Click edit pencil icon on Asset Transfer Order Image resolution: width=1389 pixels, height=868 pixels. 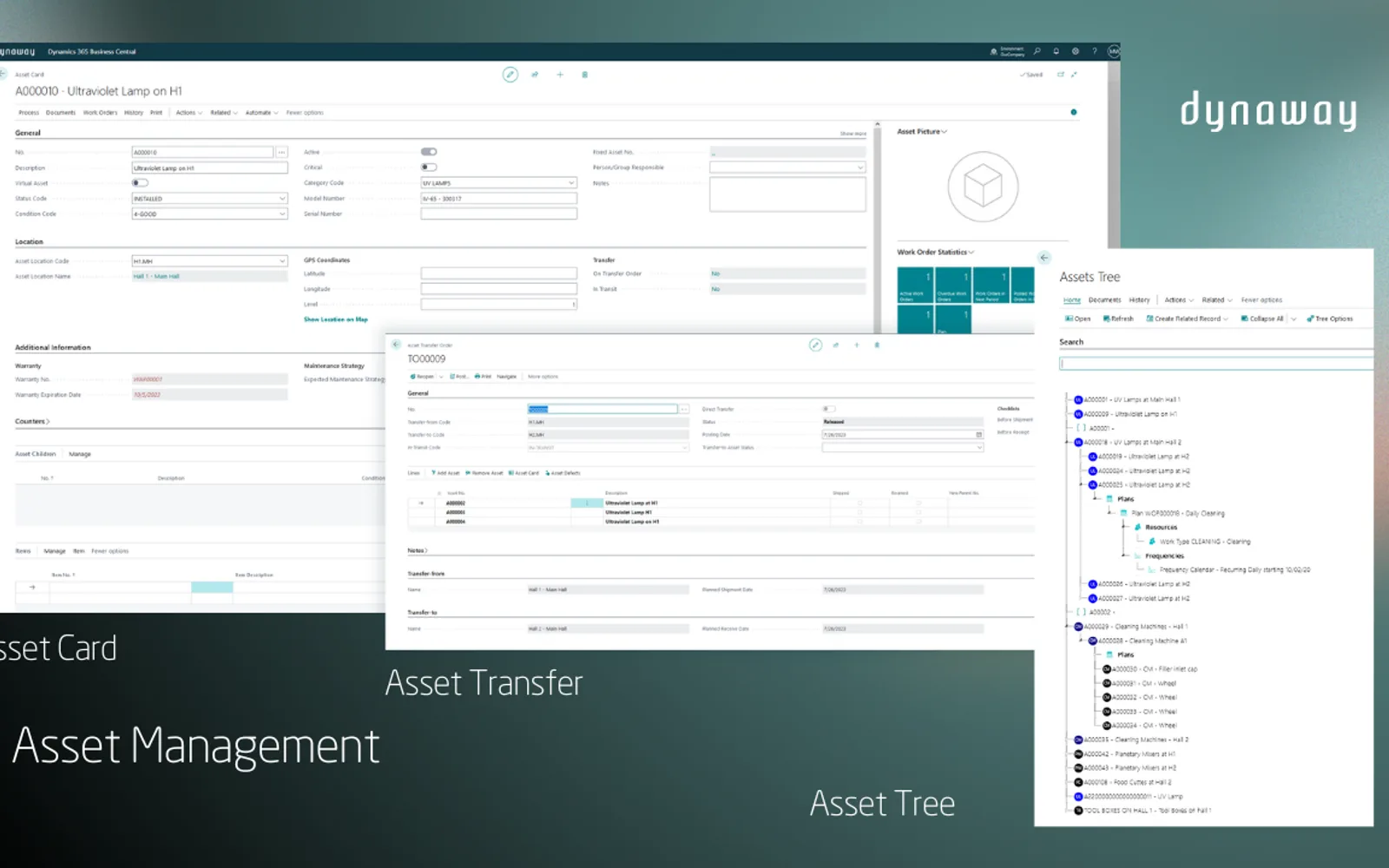pos(815,345)
